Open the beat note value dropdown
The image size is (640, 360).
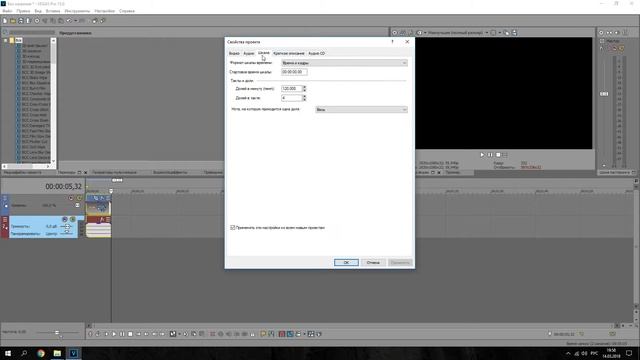point(361,109)
